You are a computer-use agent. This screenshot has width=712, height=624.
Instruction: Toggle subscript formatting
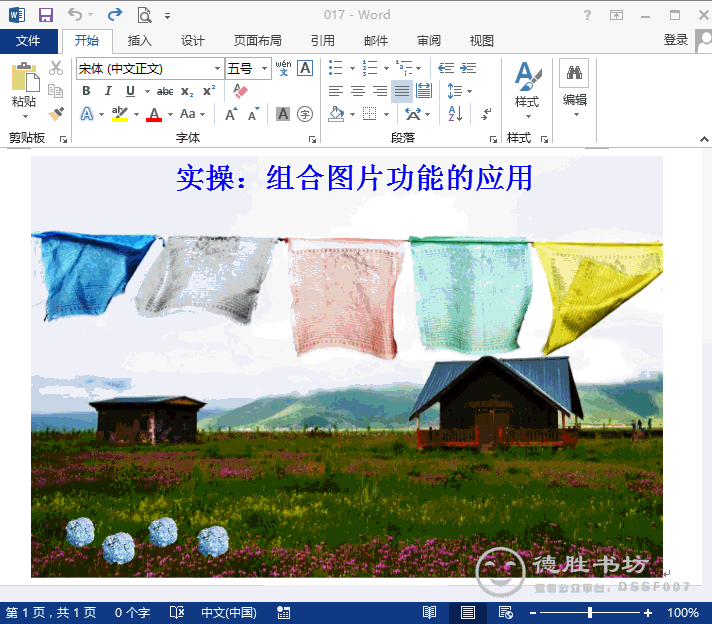coord(187,91)
